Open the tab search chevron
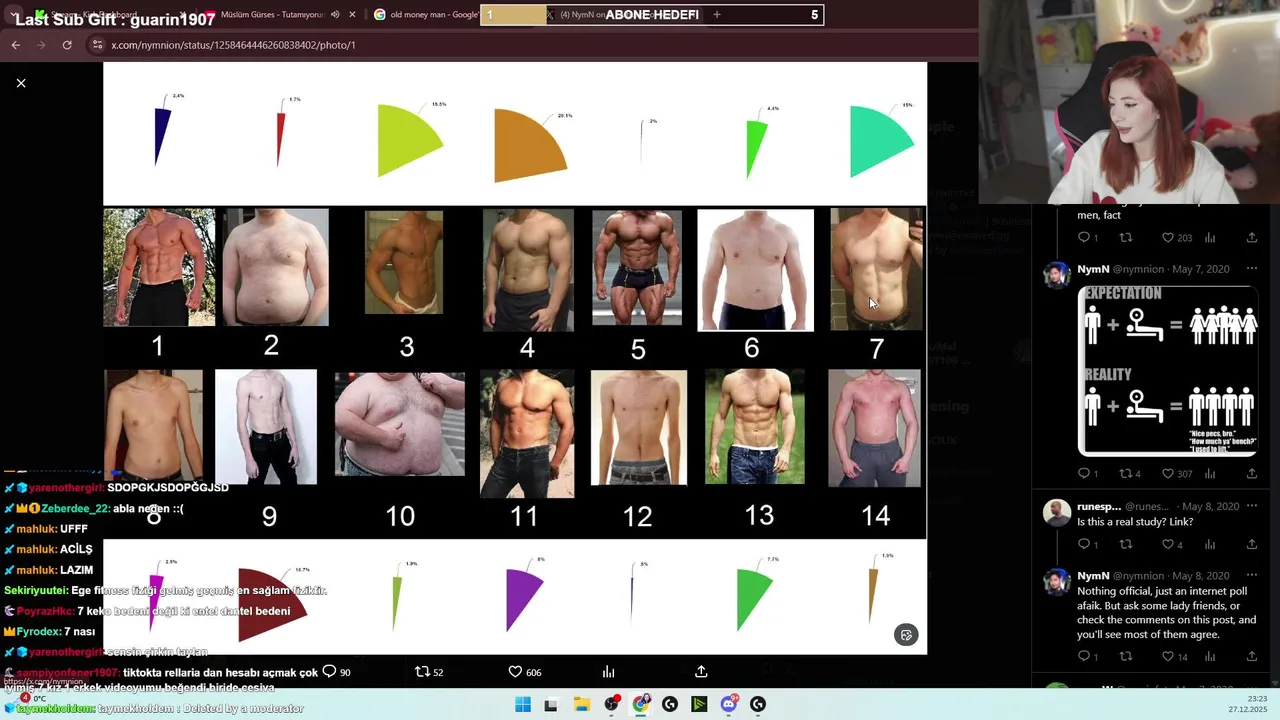 pyautogui.click(x=13, y=15)
